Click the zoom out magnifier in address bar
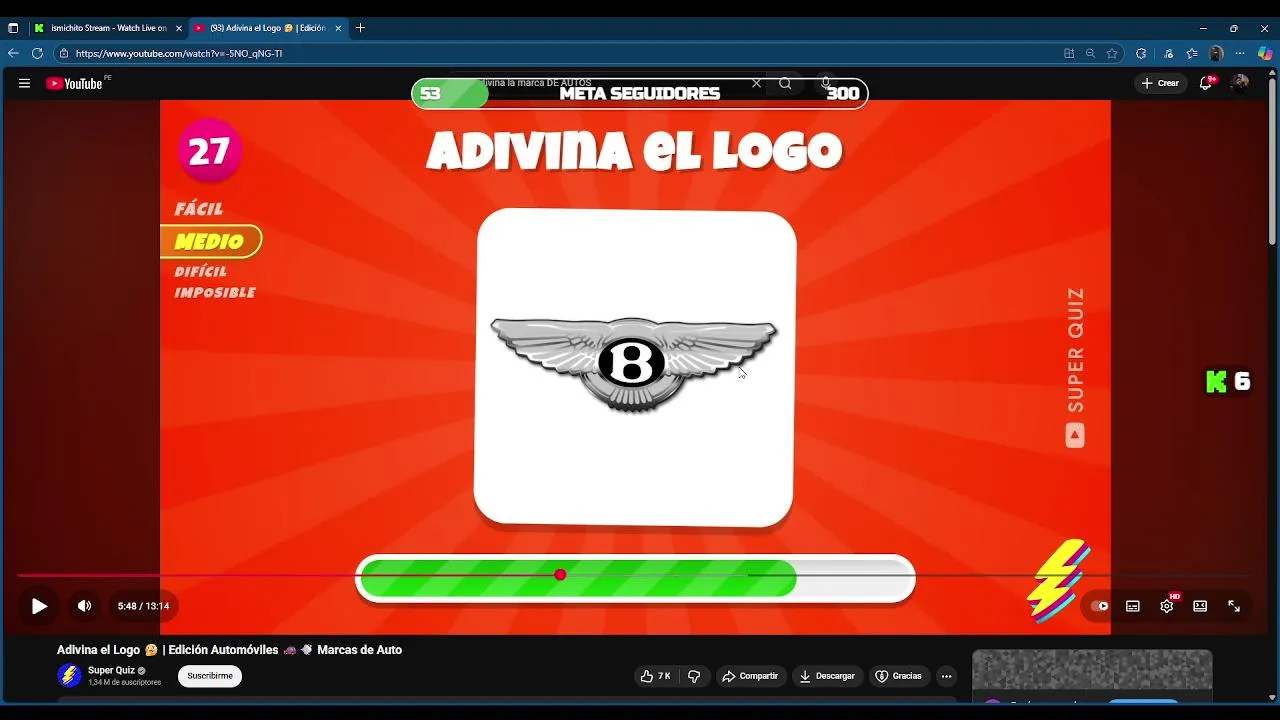The height and width of the screenshot is (720, 1280). click(1091, 53)
